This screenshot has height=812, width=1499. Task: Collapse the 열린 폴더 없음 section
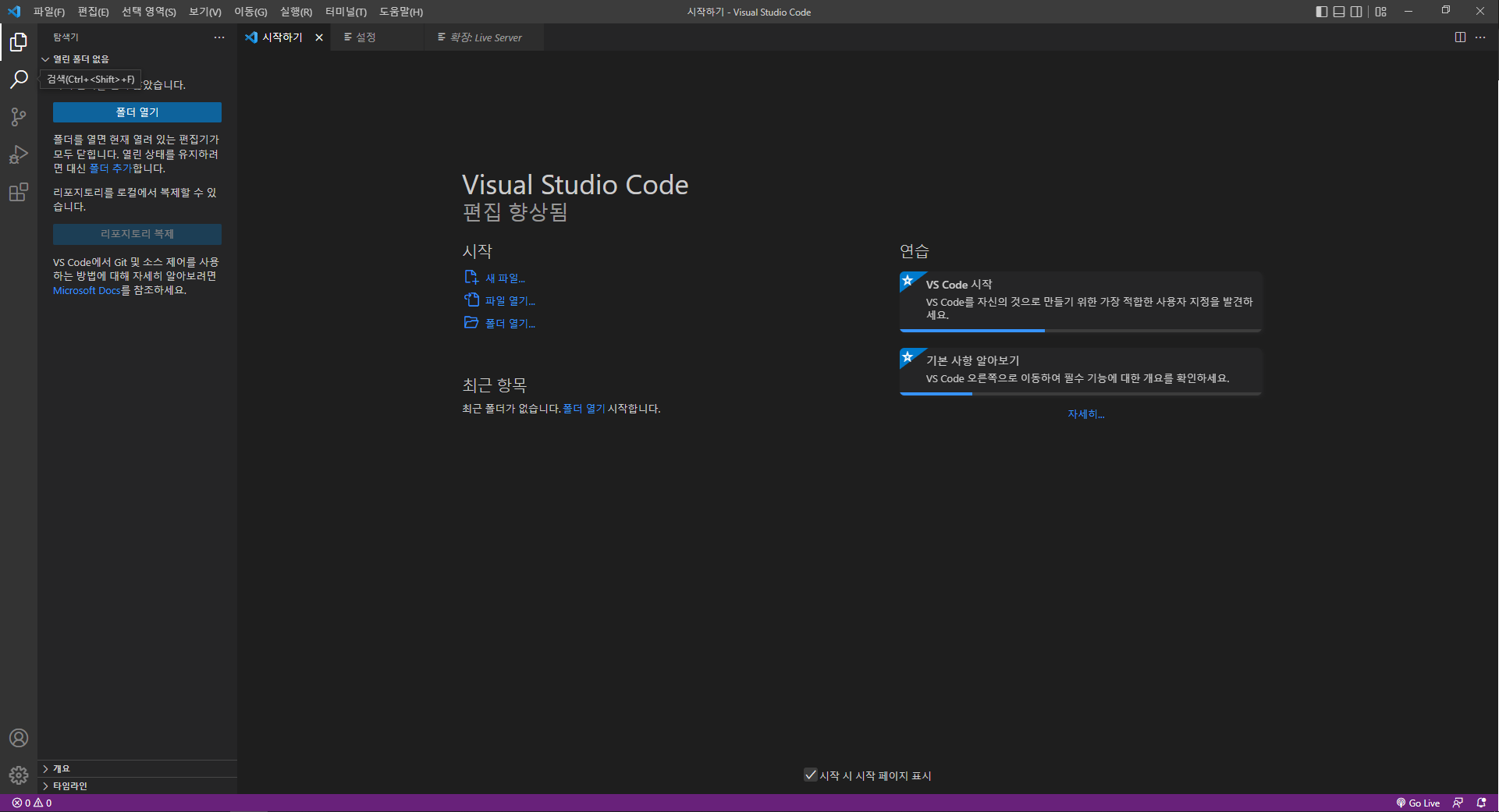coord(137,59)
